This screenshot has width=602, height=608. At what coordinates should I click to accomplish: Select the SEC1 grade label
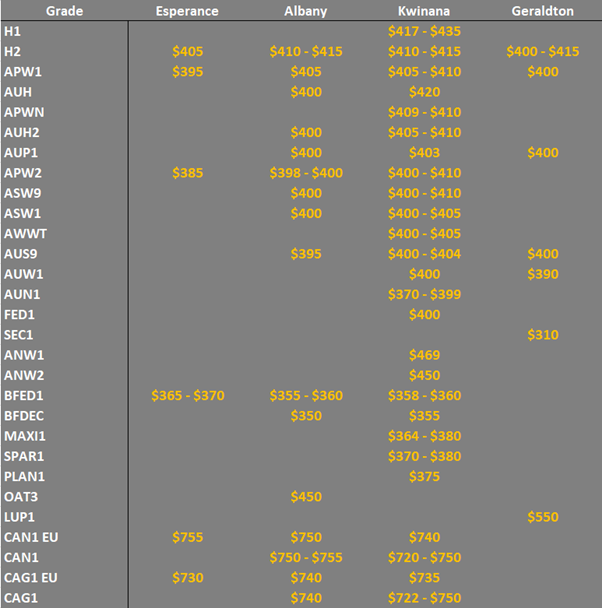pyautogui.click(x=19, y=334)
